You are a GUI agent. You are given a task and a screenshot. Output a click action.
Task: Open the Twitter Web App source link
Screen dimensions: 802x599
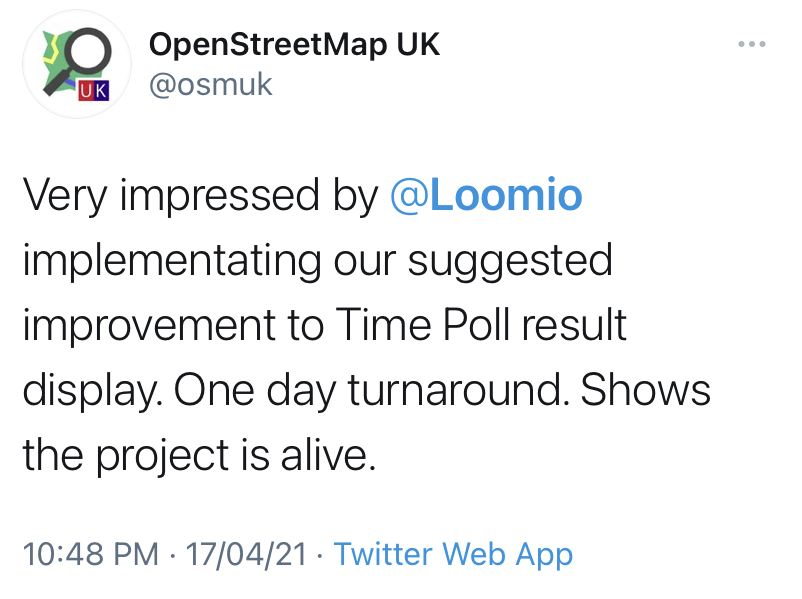click(453, 554)
